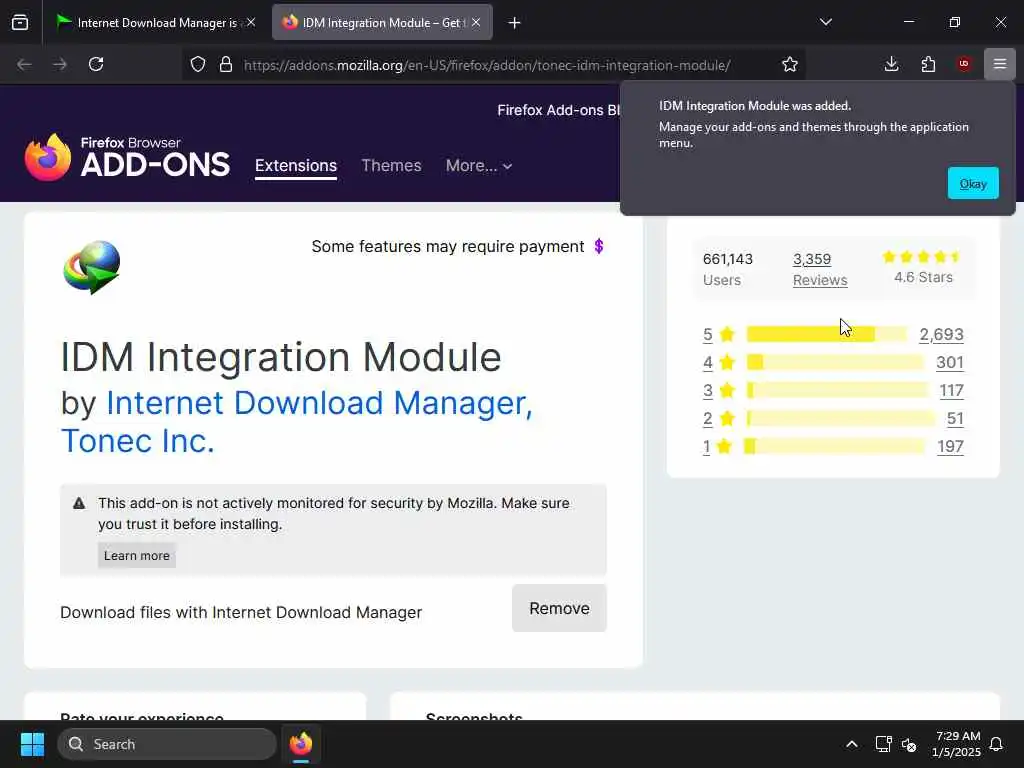Open the 117 three-star reviews count
Screen dimensions: 1024x768
(951, 391)
